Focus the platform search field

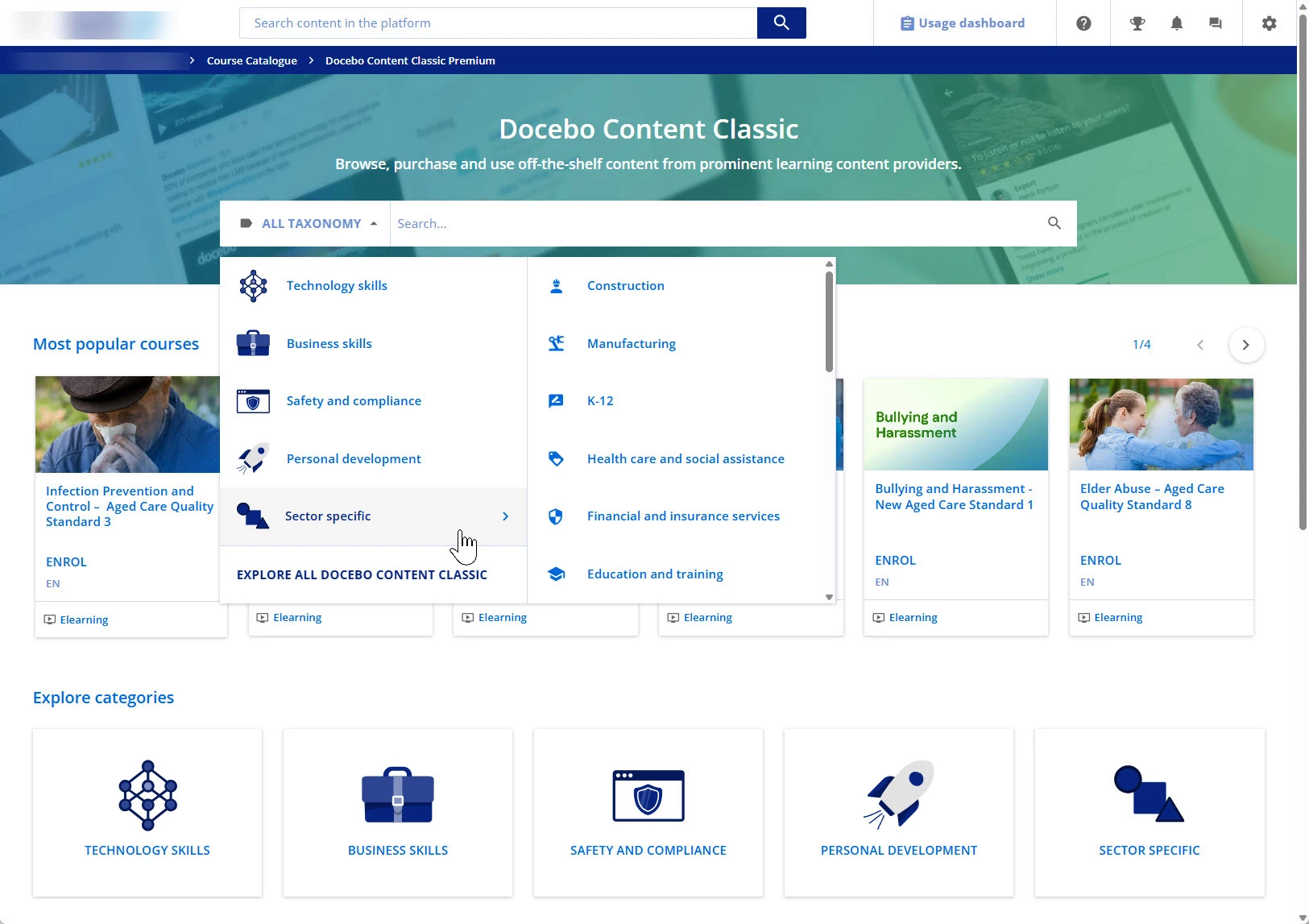tap(498, 23)
